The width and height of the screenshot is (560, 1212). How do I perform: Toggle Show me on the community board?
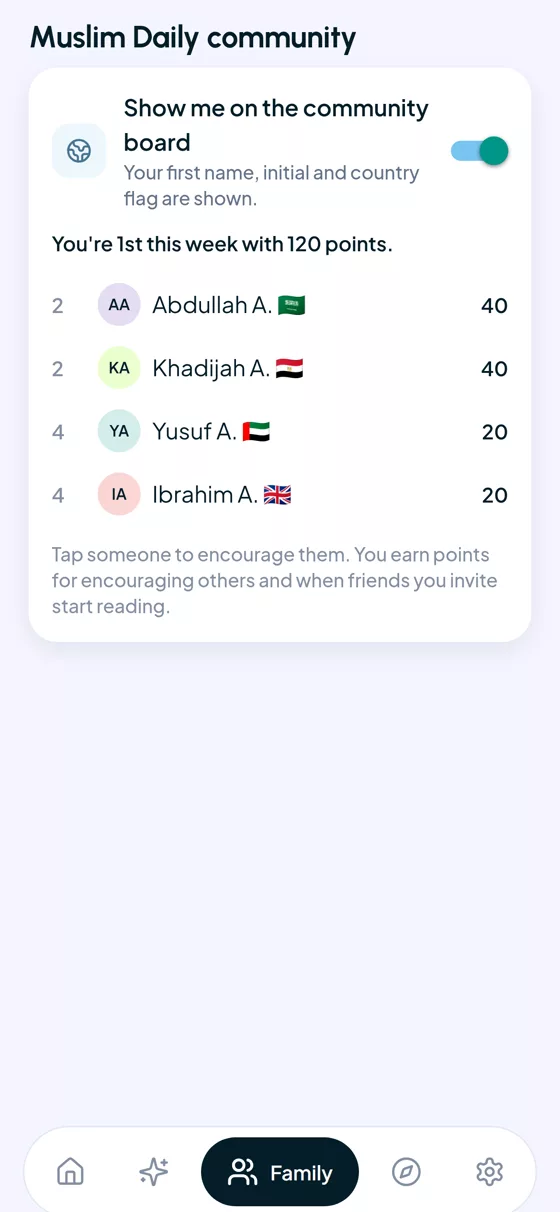click(480, 151)
